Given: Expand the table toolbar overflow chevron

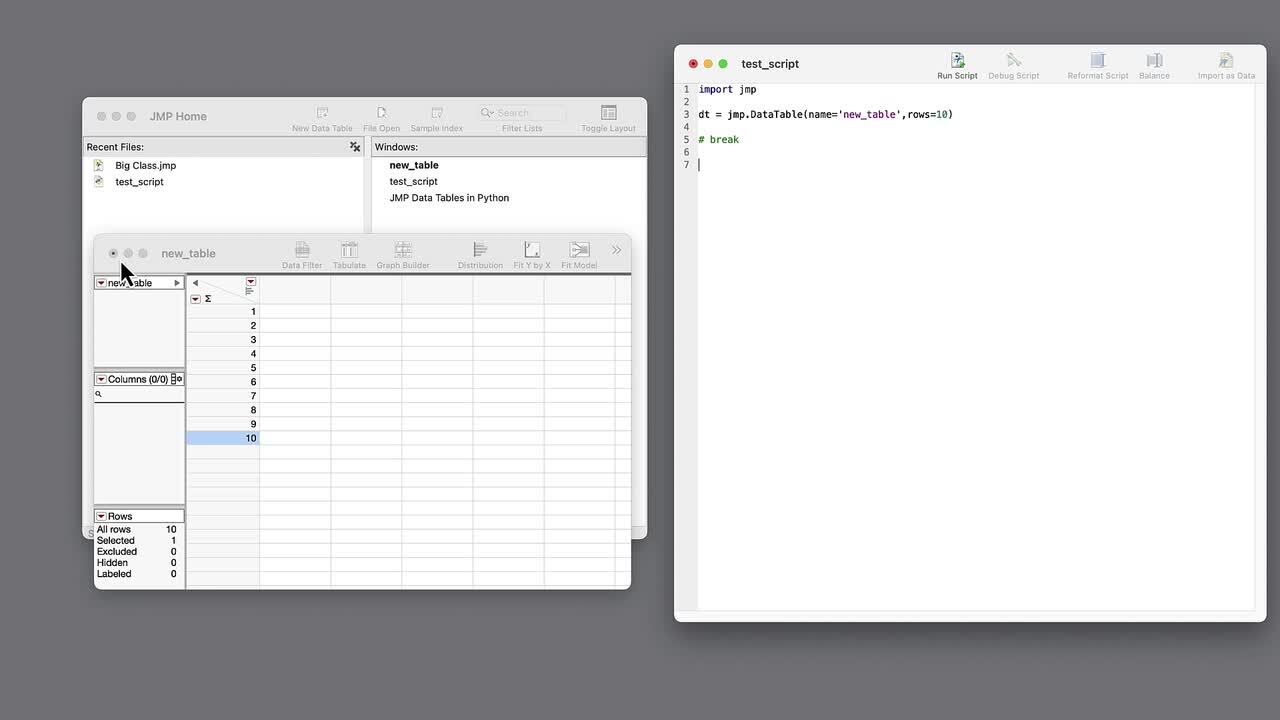Looking at the screenshot, I should (616, 251).
